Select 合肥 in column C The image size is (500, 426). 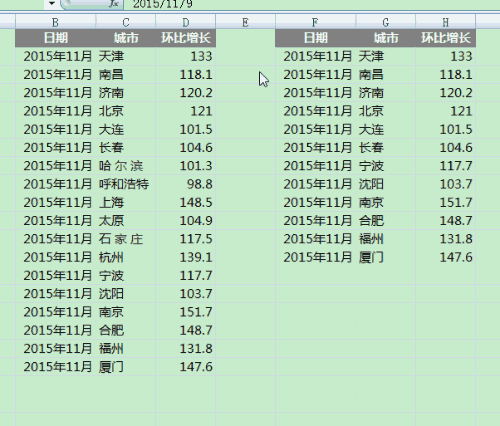(x=126, y=330)
